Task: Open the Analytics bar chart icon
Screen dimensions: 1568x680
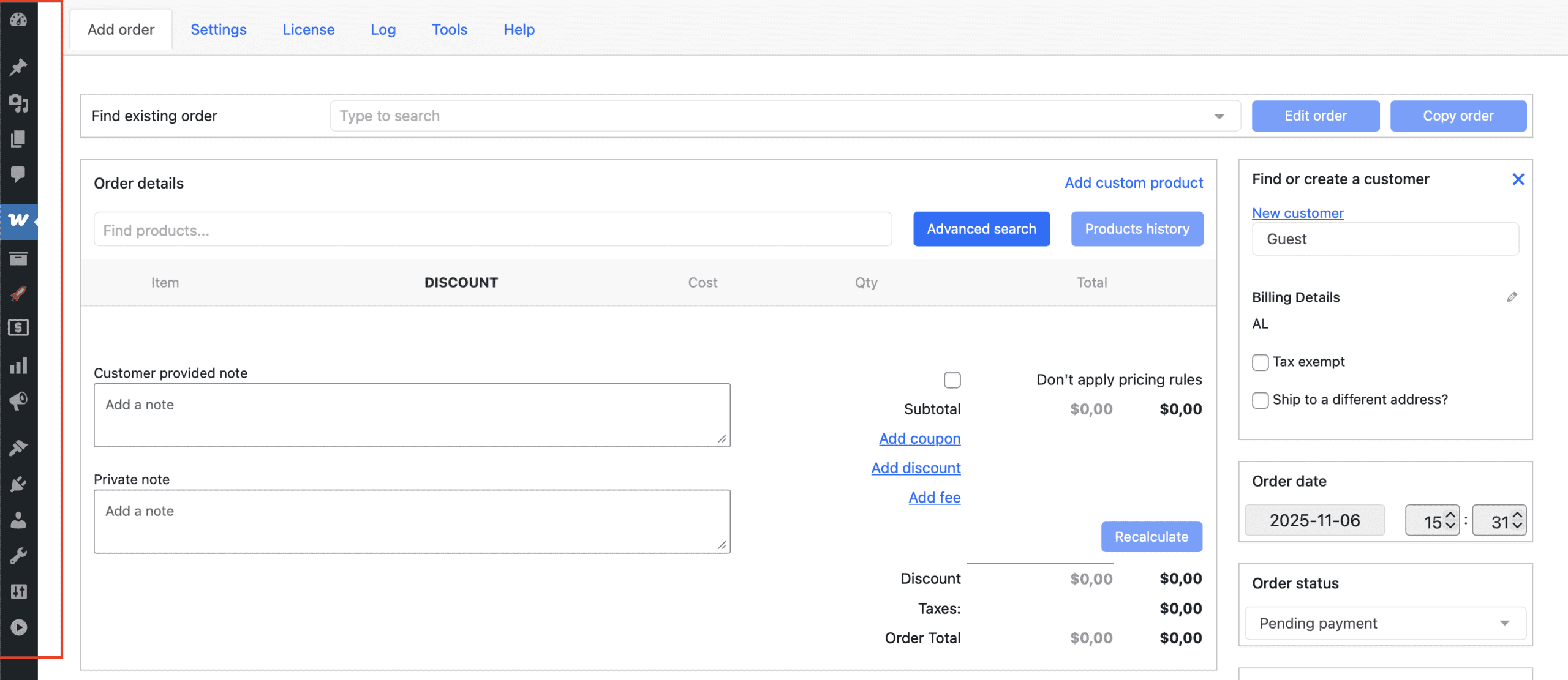Action: coord(18,365)
